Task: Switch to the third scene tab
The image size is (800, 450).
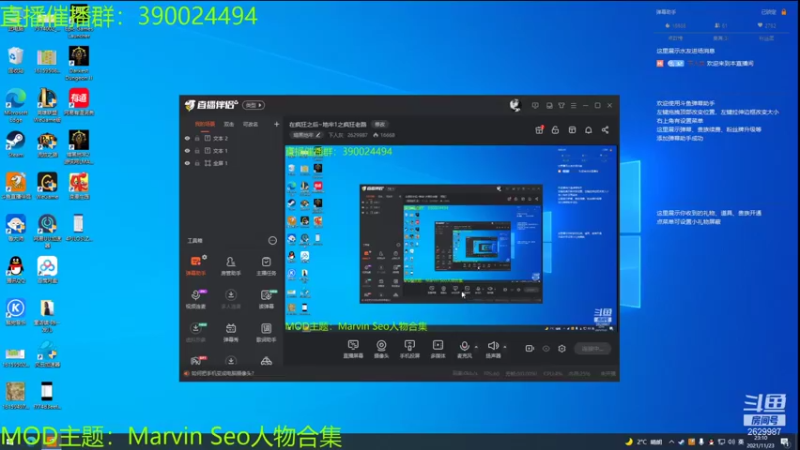Action: point(250,124)
